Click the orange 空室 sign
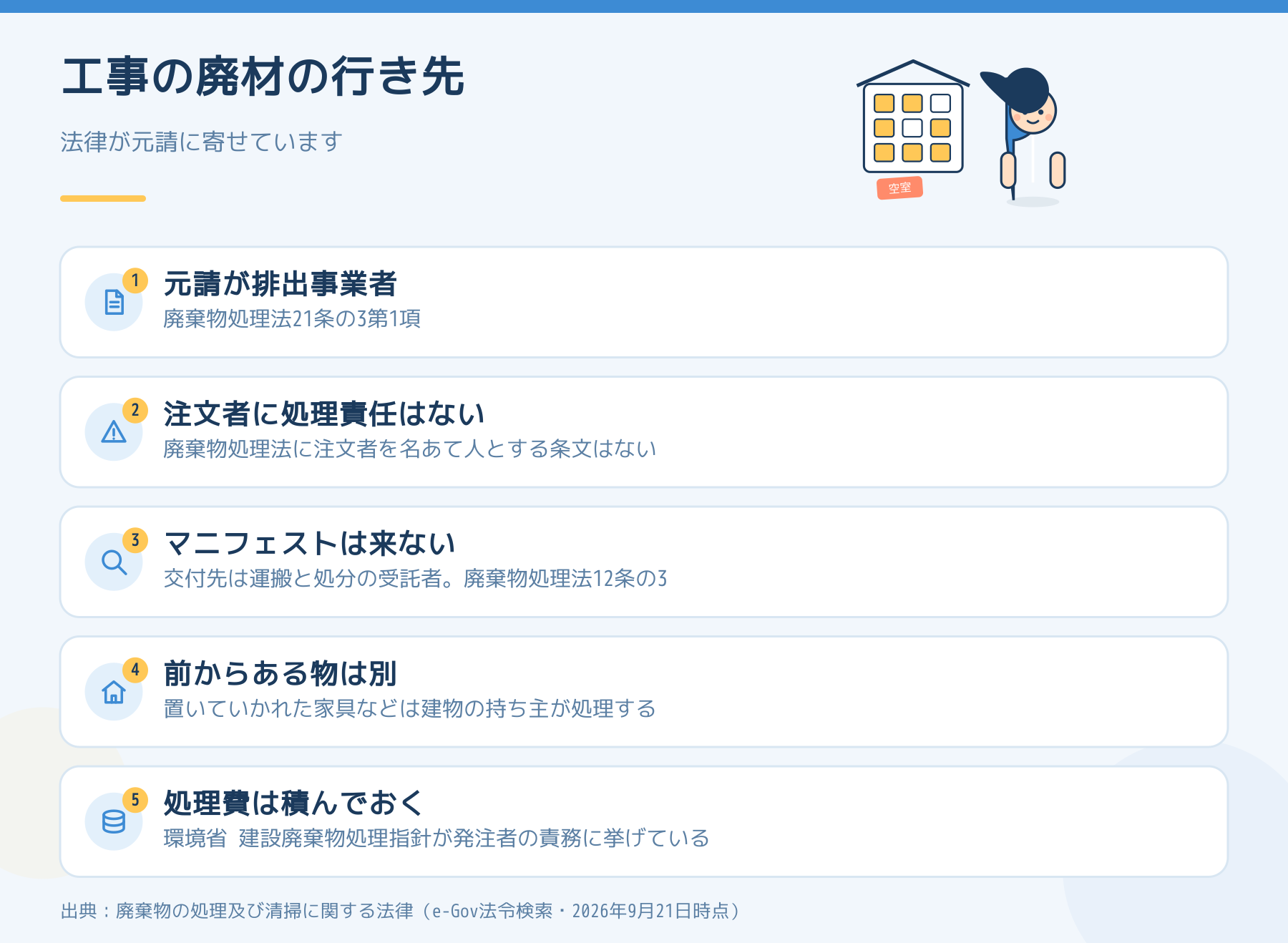Image resolution: width=1288 pixels, height=943 pixels. (x=899, y=188)
